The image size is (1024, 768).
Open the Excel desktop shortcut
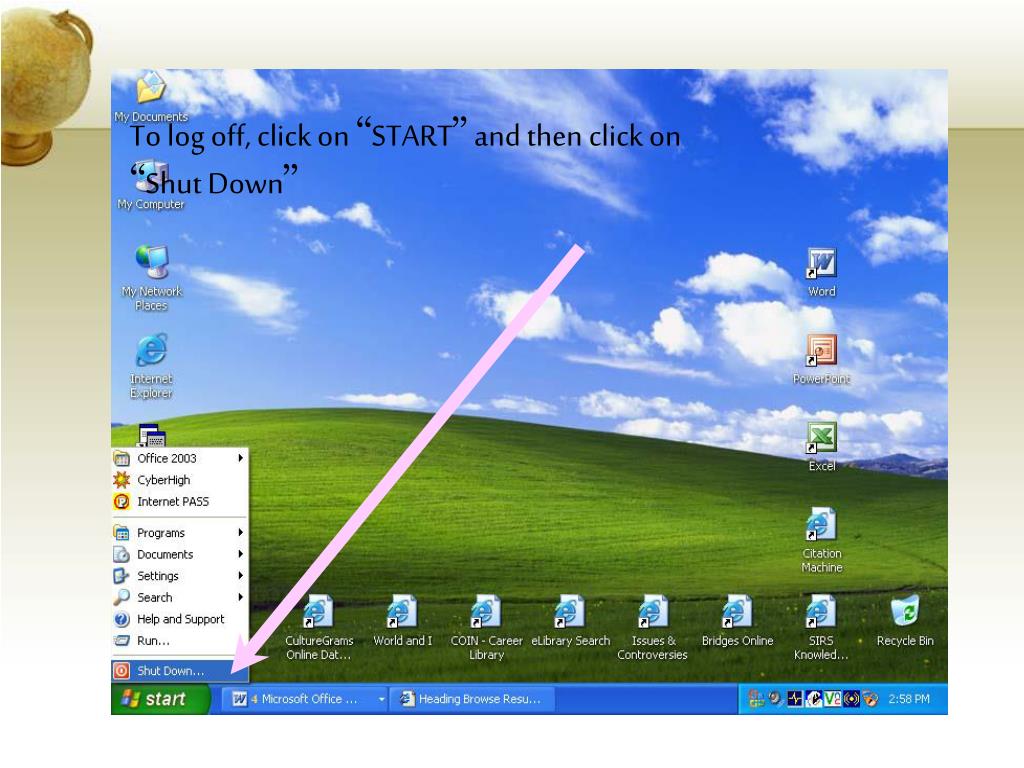pyautogui.click(x=822, y=447)
